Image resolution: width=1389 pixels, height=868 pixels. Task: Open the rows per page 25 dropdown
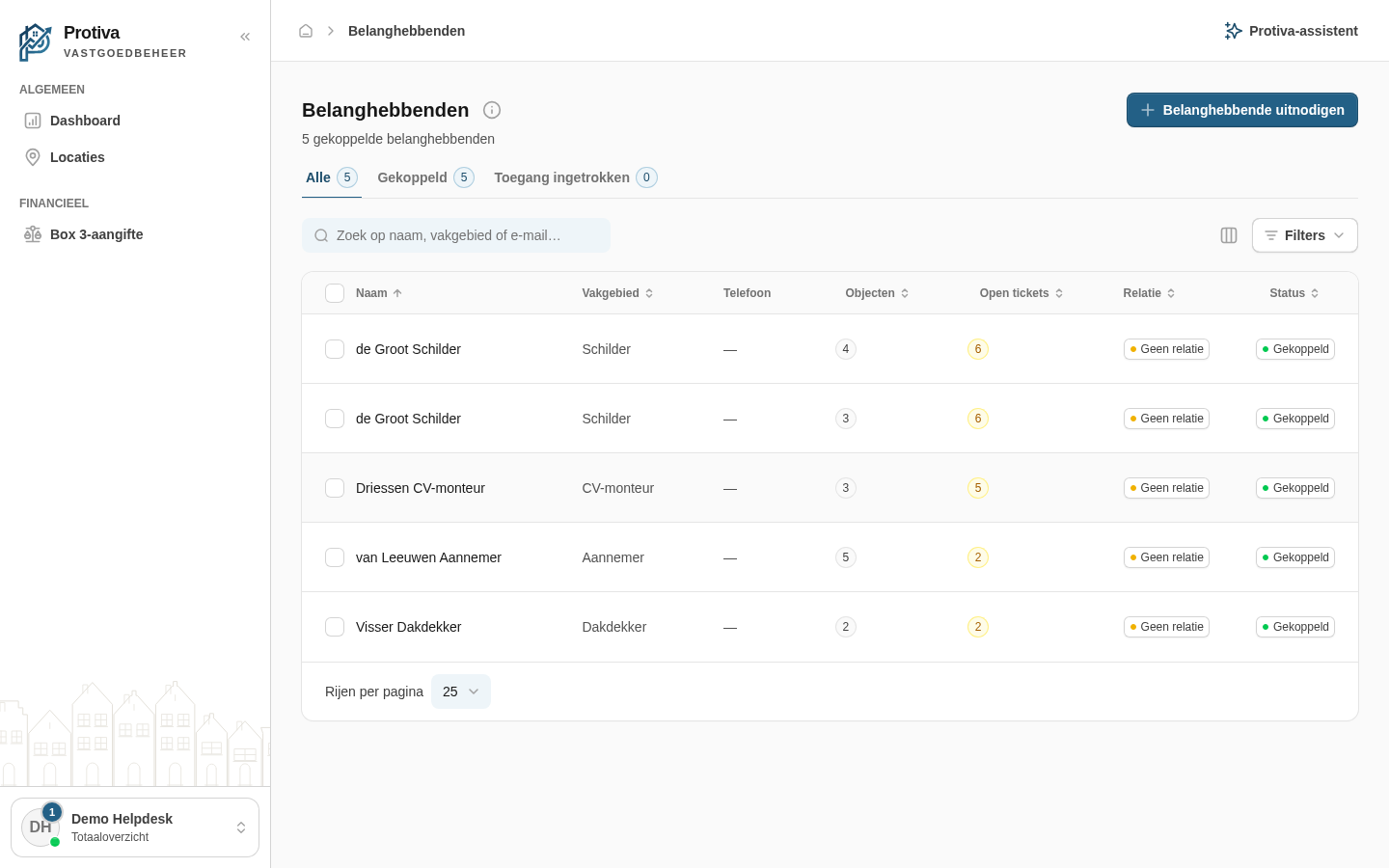pos(461,692)
